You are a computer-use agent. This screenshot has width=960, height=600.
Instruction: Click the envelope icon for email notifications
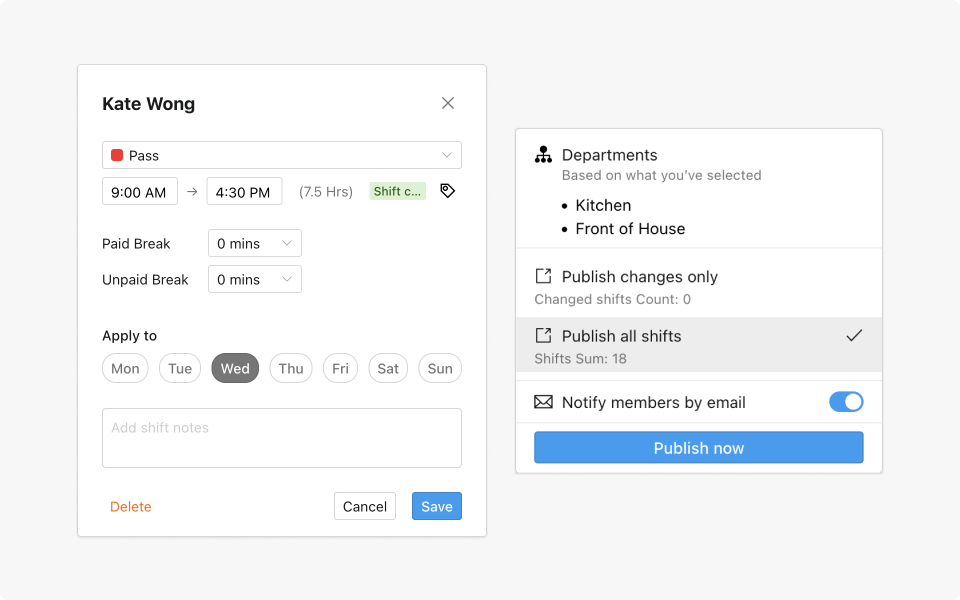coord(543,401)
